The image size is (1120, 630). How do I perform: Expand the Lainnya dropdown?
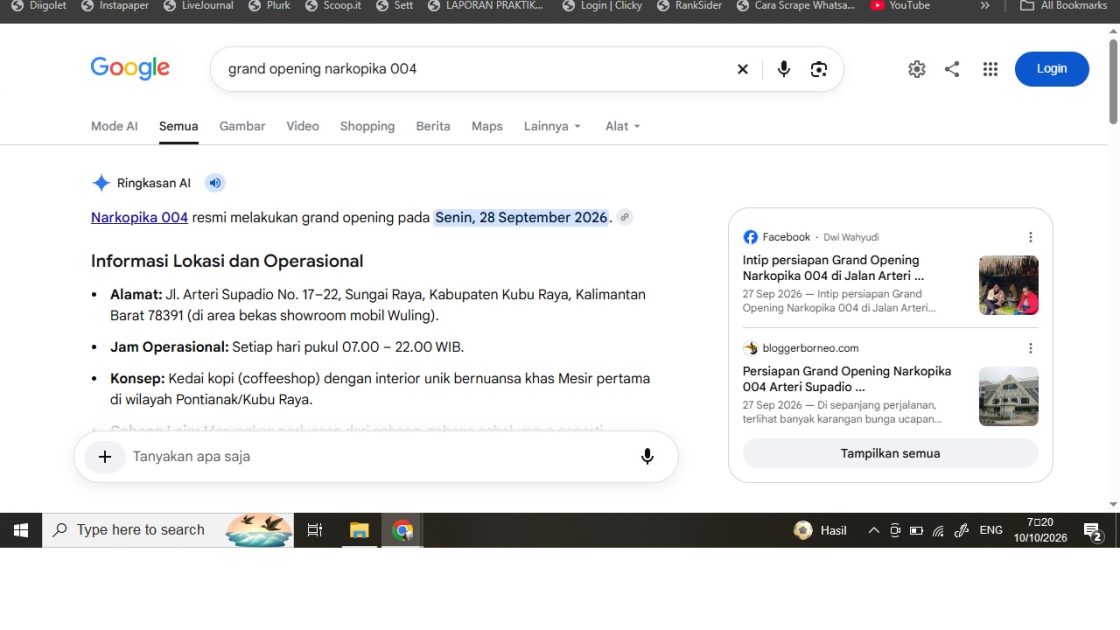pyautogui.click(x=552, y=126)
